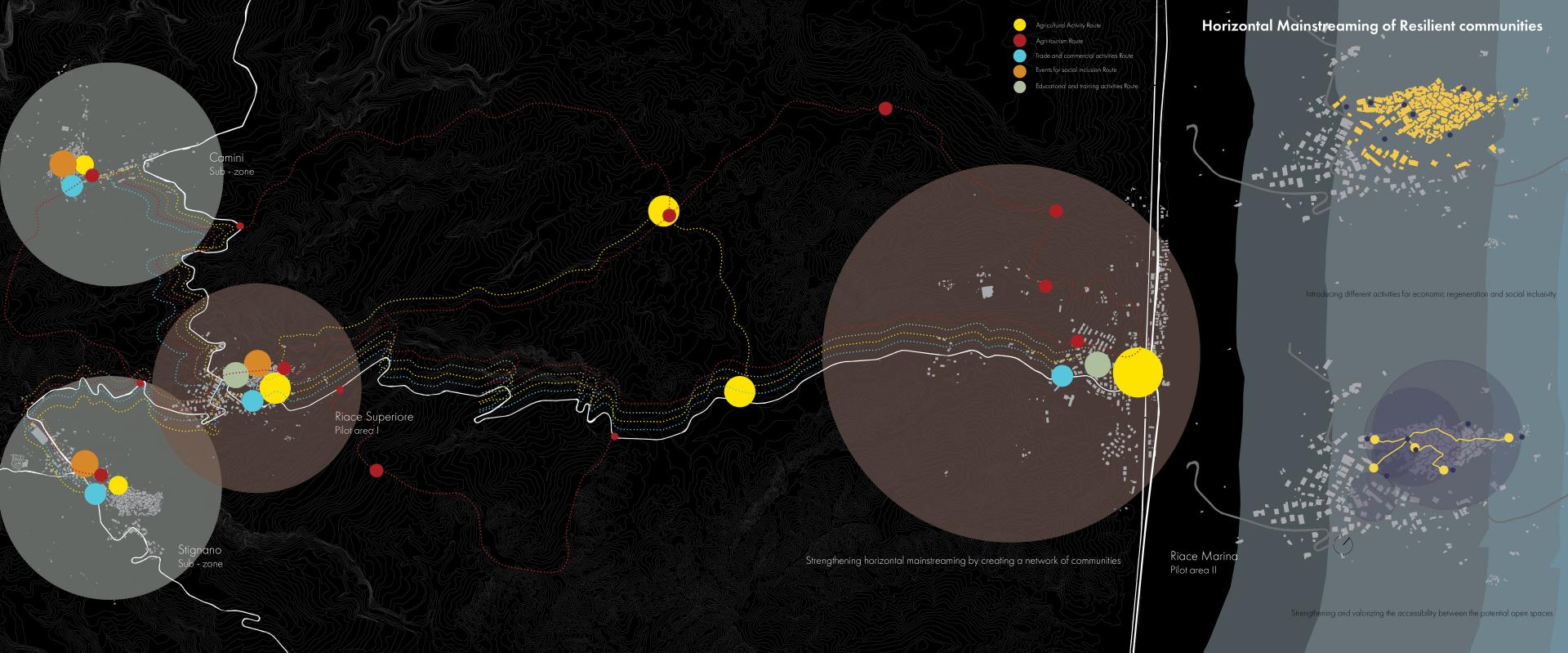The height and width of the screenshot is (653, 1568).
Task: Click the orange circle in the Stignano zone
Action: pyautogui.click(x=84, y=463)
